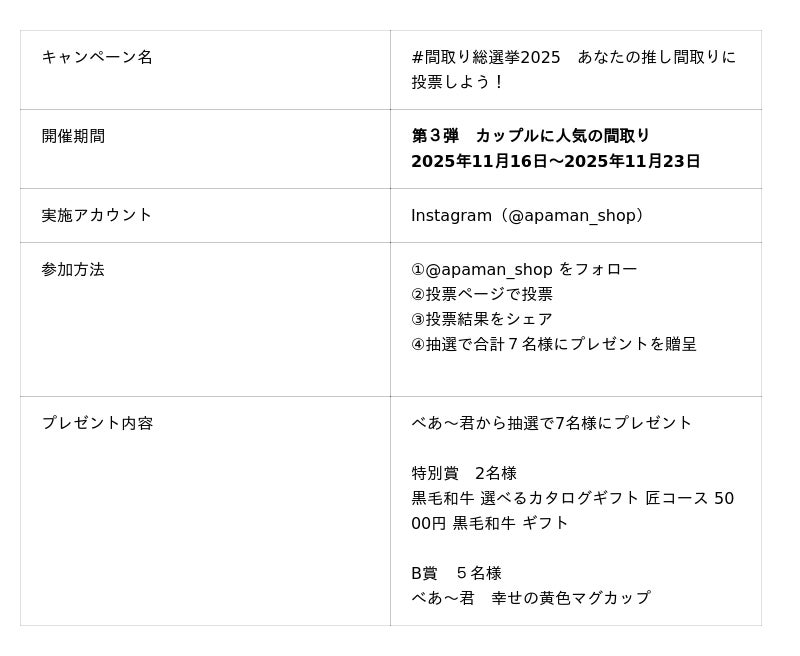Click the 参加方法 row label
The image size is (800, 656).
click(73, 269)
